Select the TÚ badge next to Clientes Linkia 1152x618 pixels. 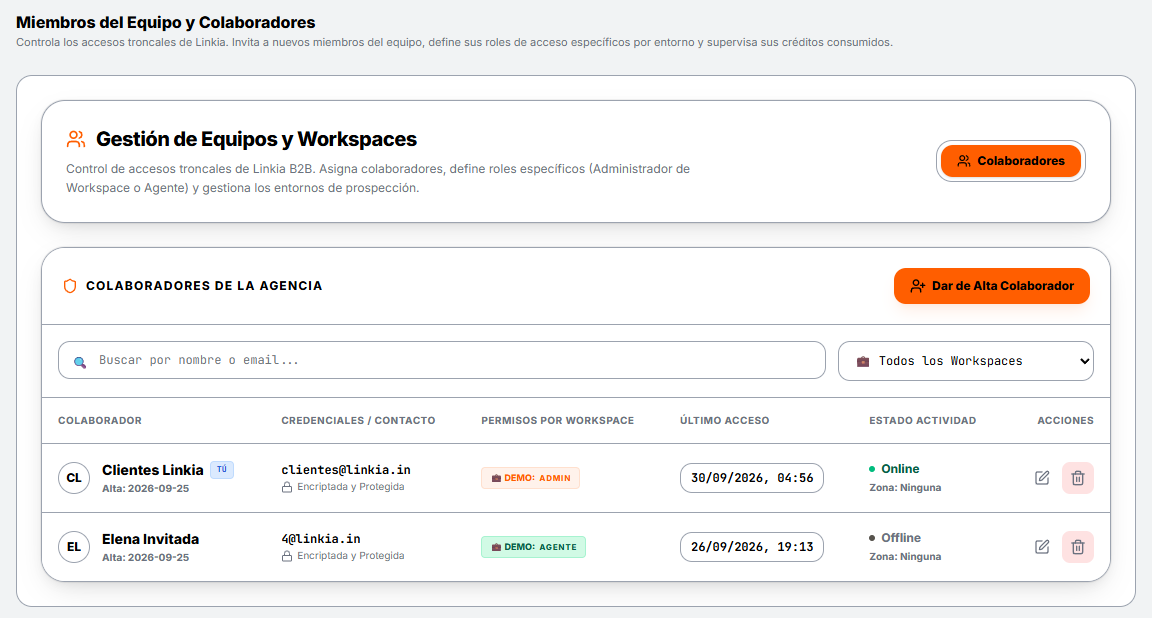[222, 470]
